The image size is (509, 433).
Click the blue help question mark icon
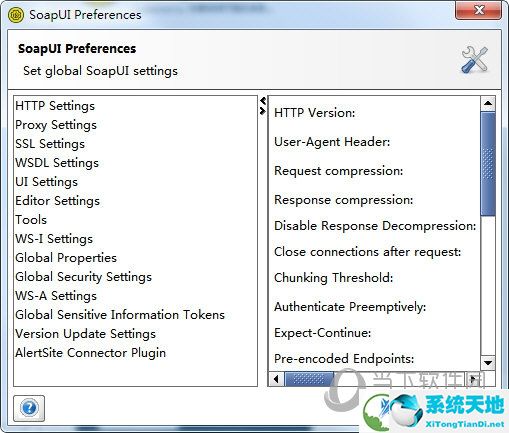point(29,408)
